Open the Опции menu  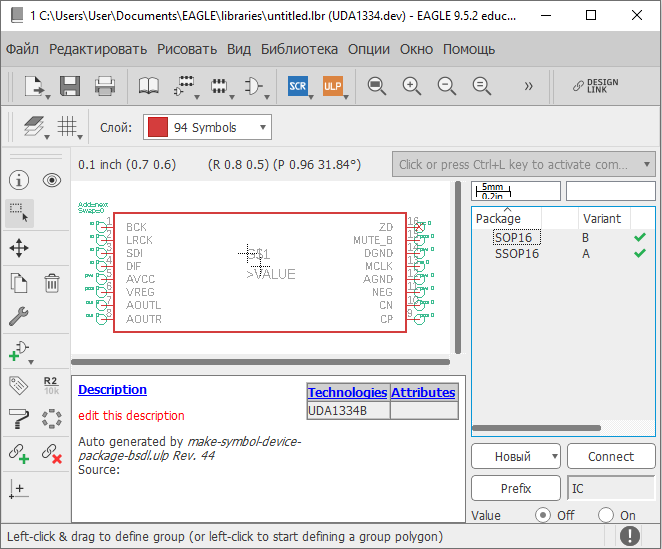click(369, 49)
